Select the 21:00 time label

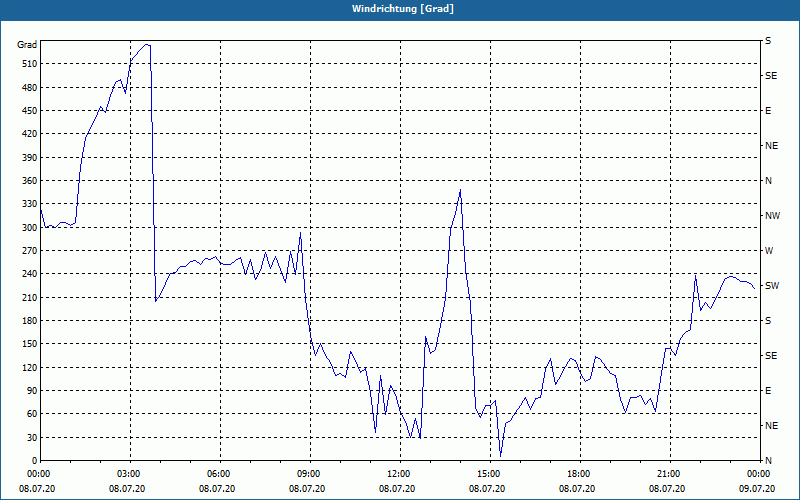pyautogui.click(x=667, y=474)
